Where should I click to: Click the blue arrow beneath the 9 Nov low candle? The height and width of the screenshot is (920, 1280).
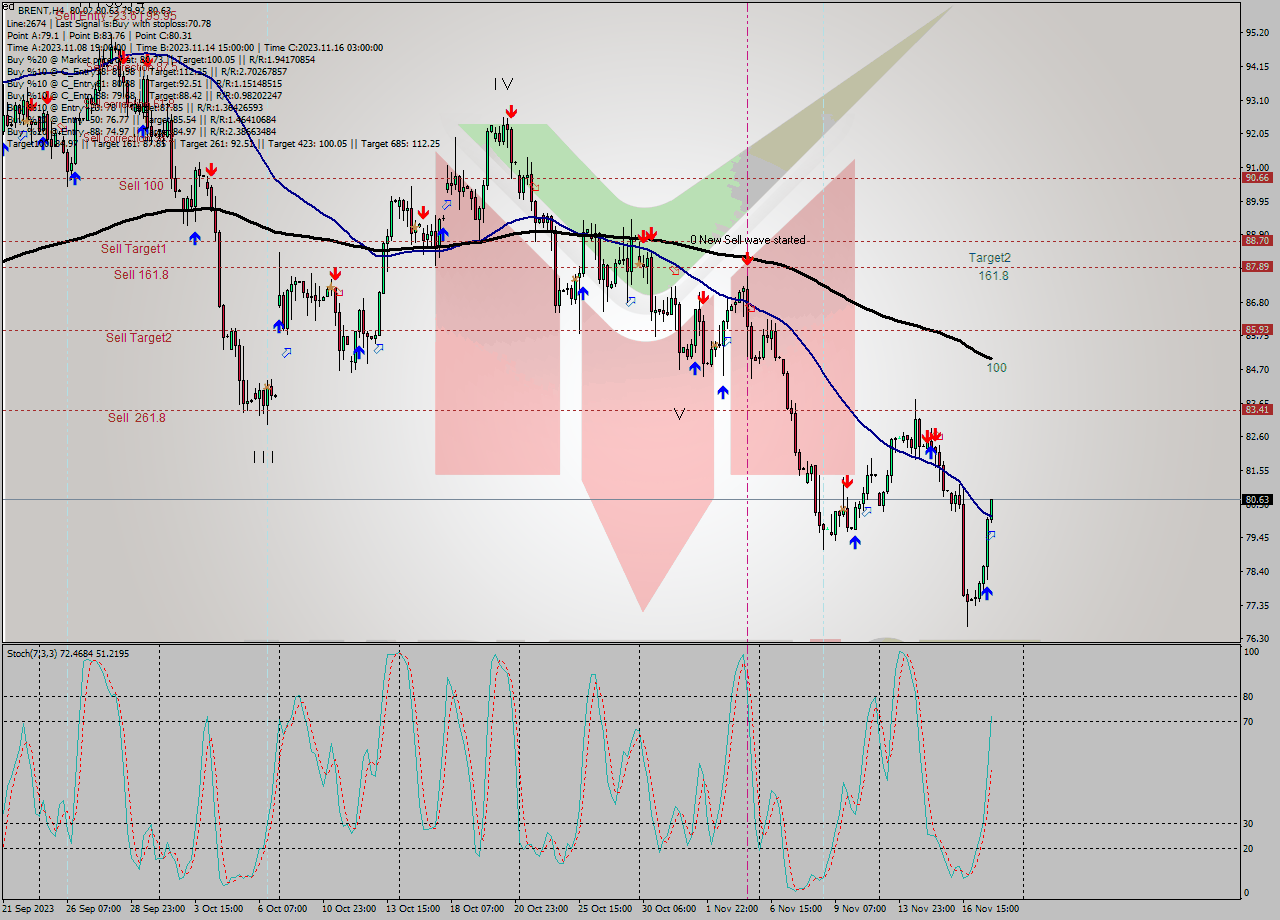(854, 541)
